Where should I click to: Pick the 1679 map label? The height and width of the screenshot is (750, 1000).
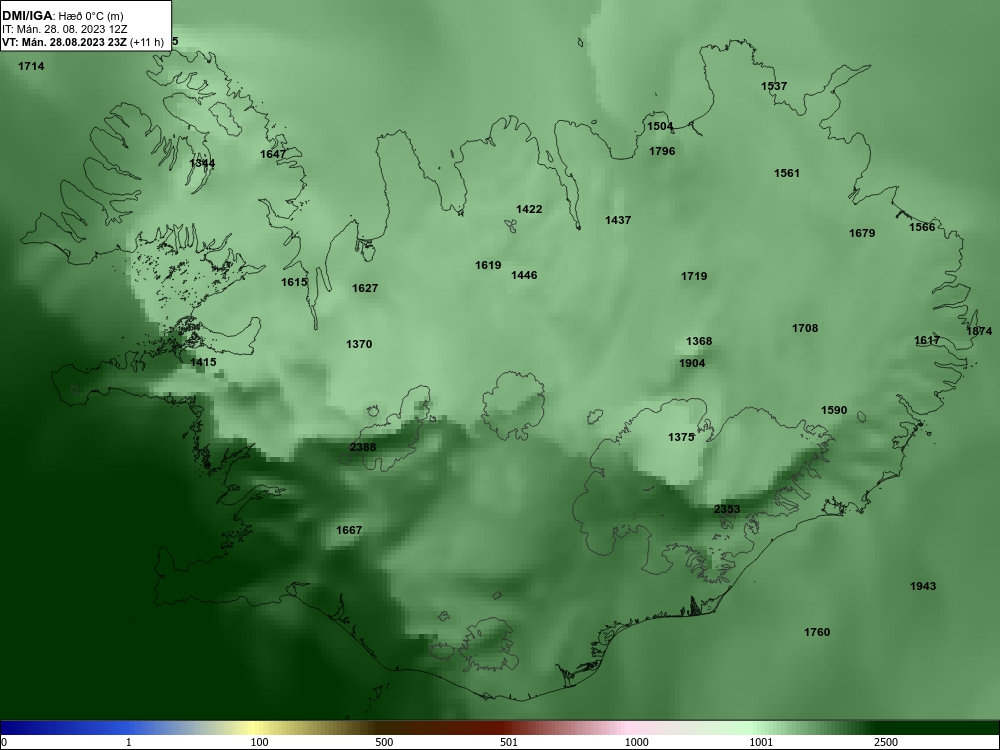pyautogui.click(x=862, y=233)
